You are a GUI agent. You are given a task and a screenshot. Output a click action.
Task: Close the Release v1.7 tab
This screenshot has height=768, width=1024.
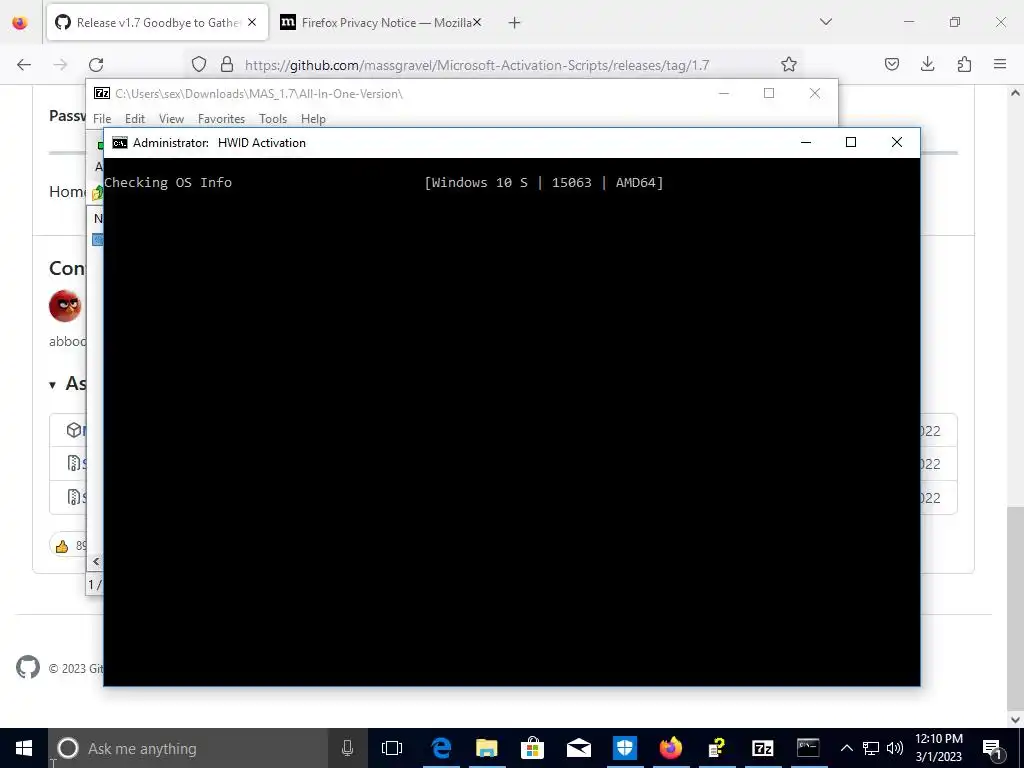pyautogui.click(x=252, y=22)
